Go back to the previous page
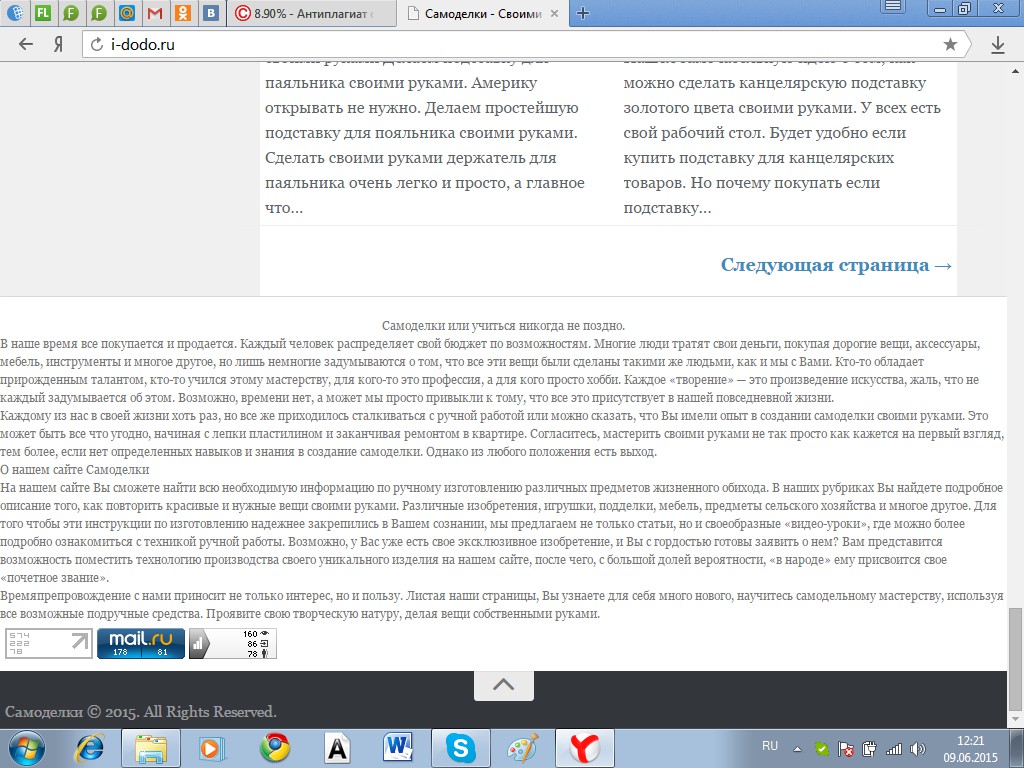The height and width of the screenshot is (768, 1024). coord(25,44)
